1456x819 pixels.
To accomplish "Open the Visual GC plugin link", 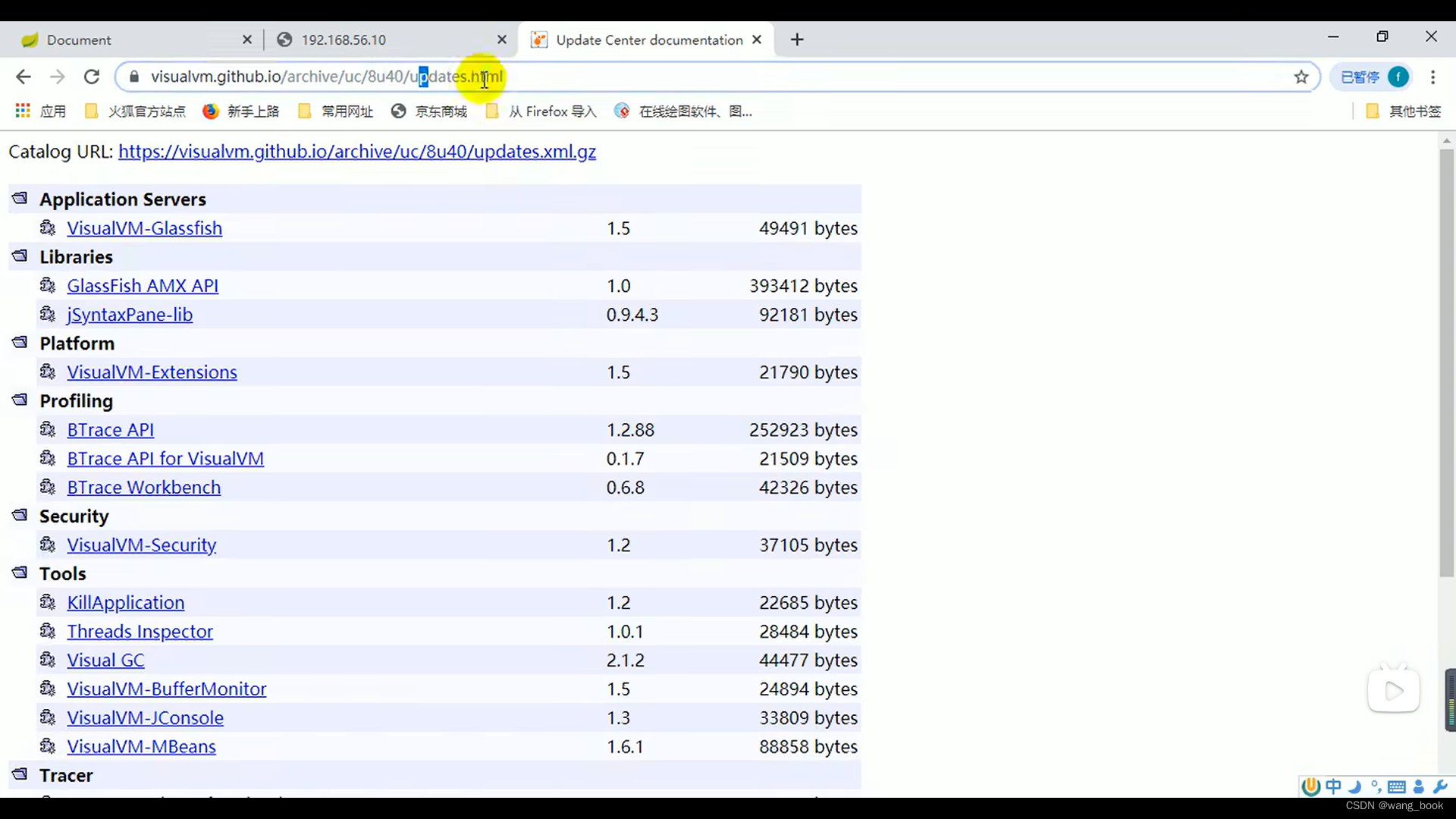I will 105,661.
